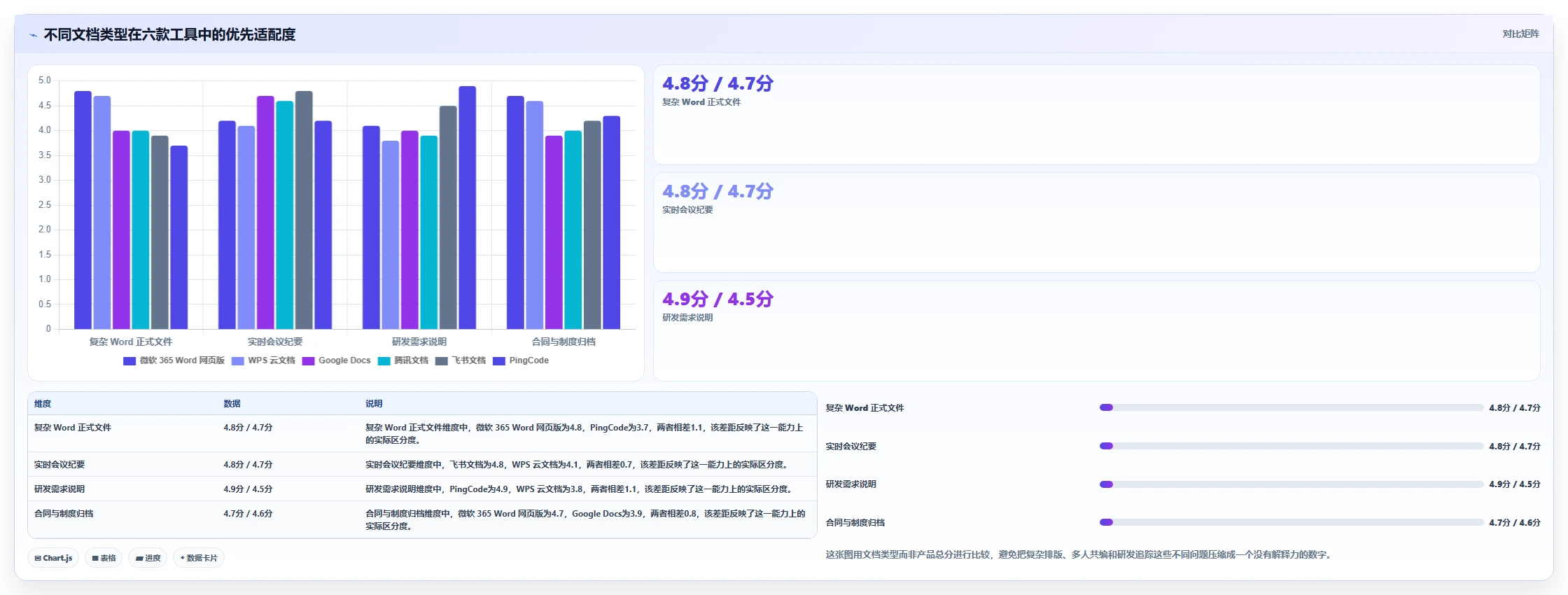This screenshot has width=1568, height=595.
Task: Click the 合同与制度归档 progress bar
Action: coord(1291,522)
